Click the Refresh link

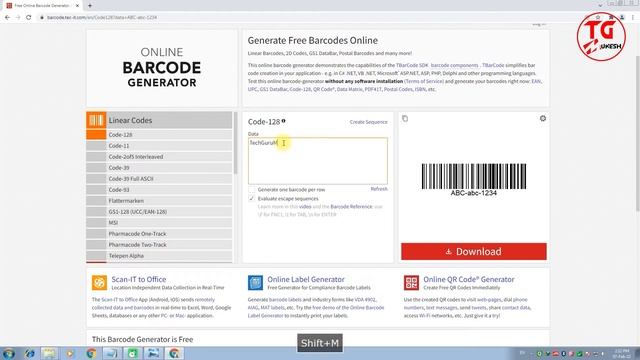(x=379, y=189)
